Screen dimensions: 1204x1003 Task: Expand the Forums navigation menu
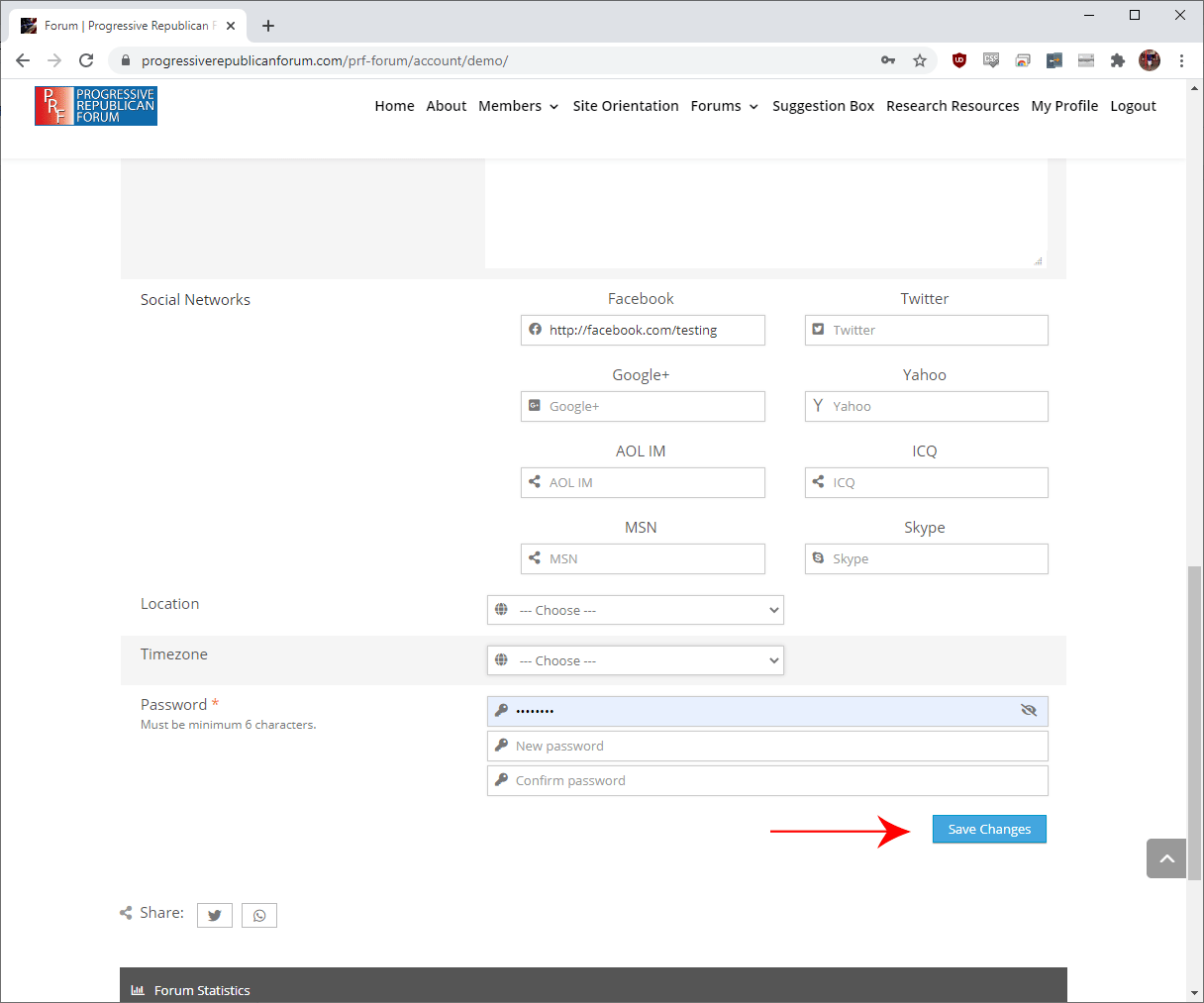(x=724, y=106)
